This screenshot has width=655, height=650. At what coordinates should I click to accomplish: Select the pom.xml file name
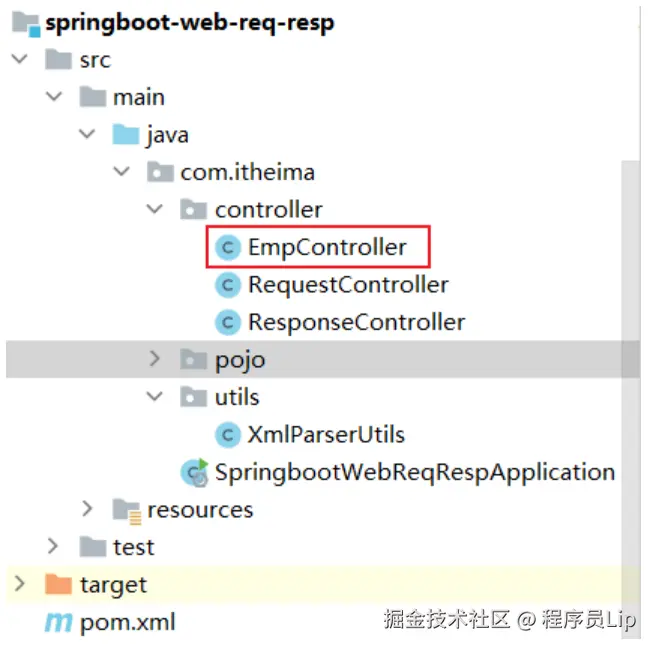click(x=127, y=622)
